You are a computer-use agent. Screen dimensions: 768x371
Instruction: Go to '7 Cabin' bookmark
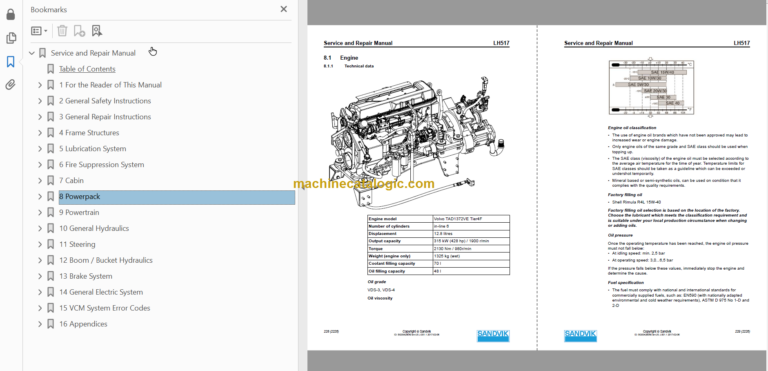[x=72, y=180]
